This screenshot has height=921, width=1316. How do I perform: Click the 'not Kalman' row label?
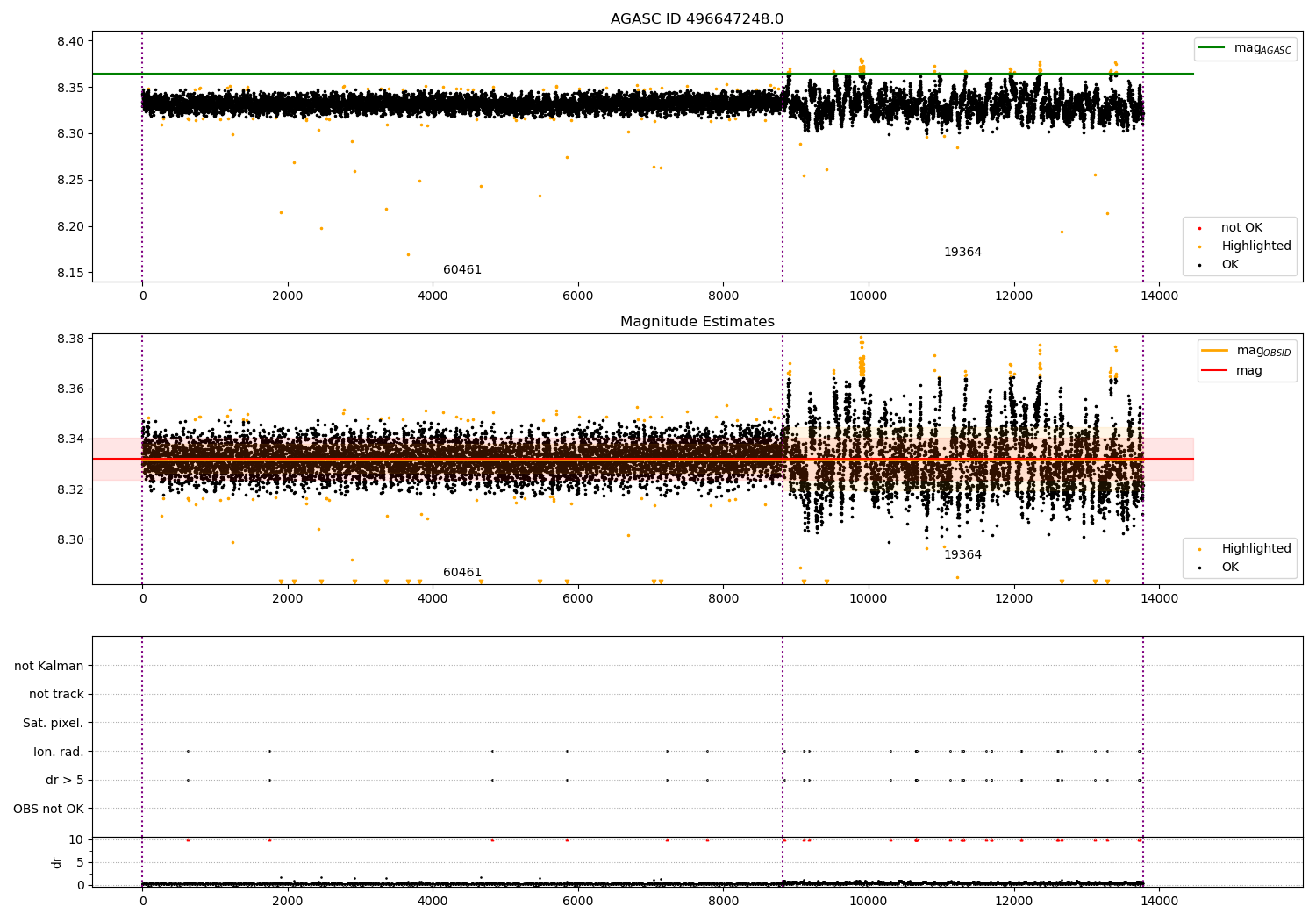[x=49, y=666]
